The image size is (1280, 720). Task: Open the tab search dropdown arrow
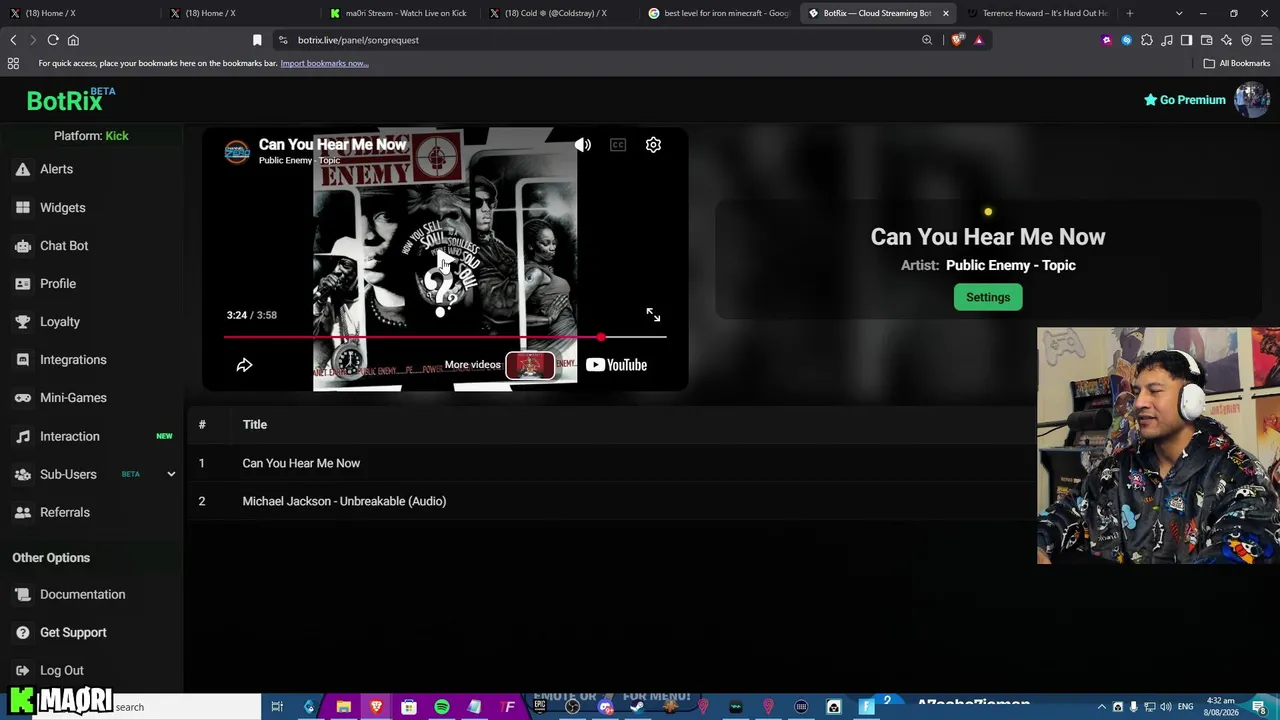coord(1179,13)
